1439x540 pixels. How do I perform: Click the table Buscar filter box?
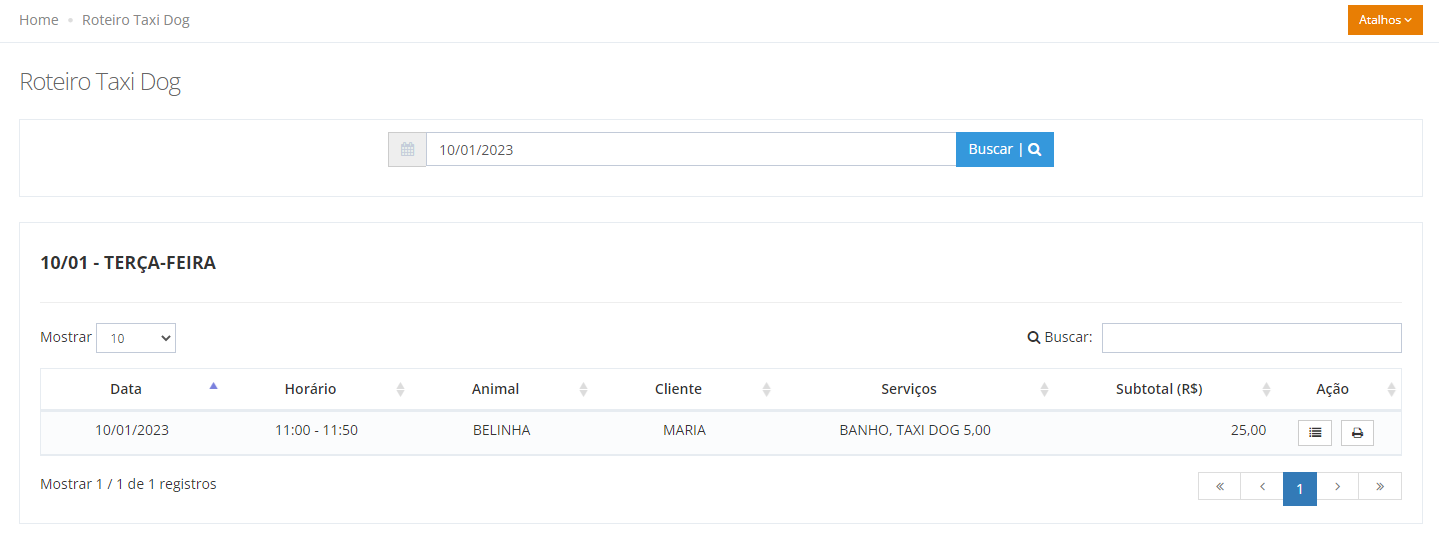coord(1252,338)
